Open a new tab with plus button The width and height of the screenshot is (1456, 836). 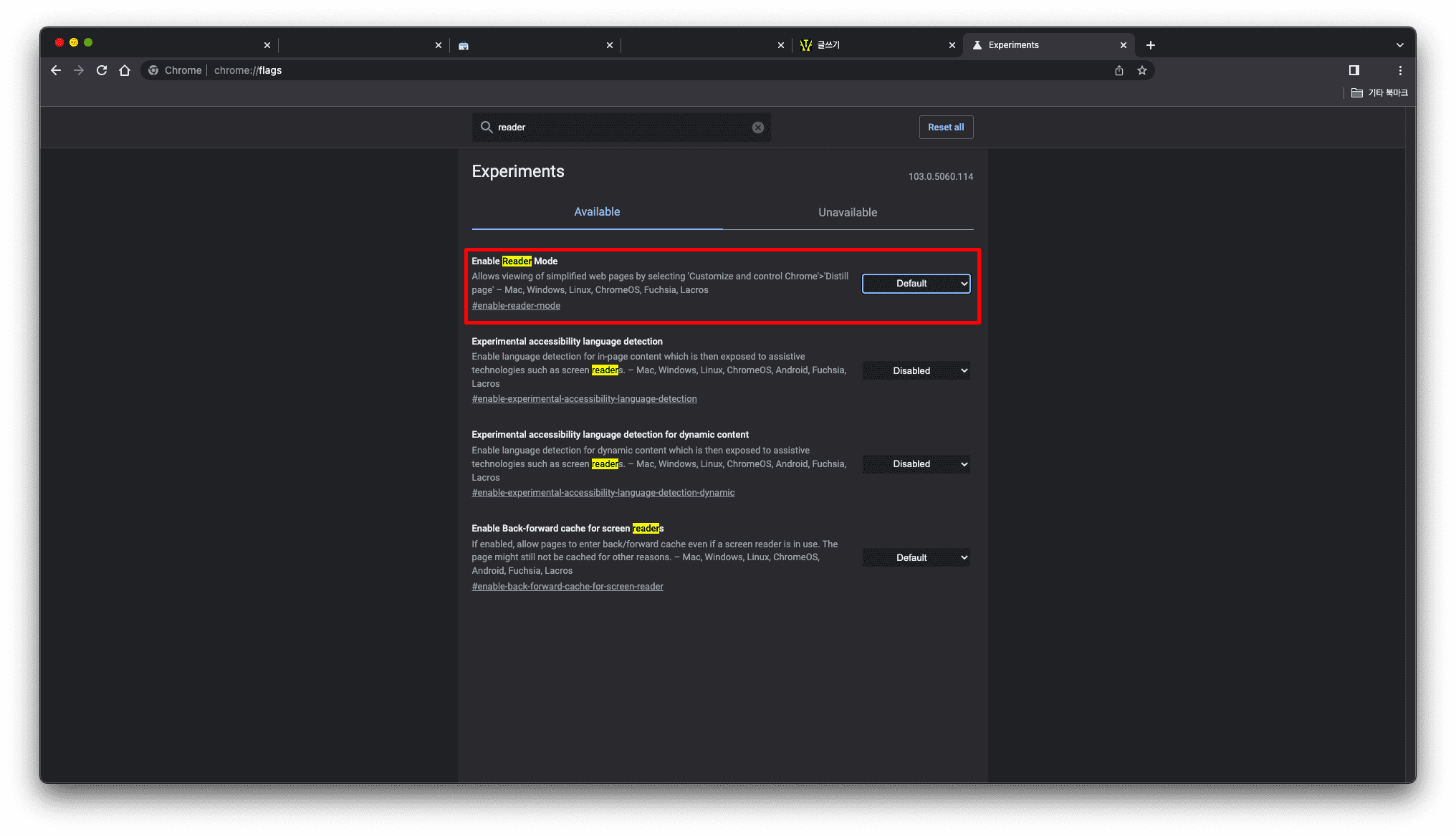[x=1151, y=45]
